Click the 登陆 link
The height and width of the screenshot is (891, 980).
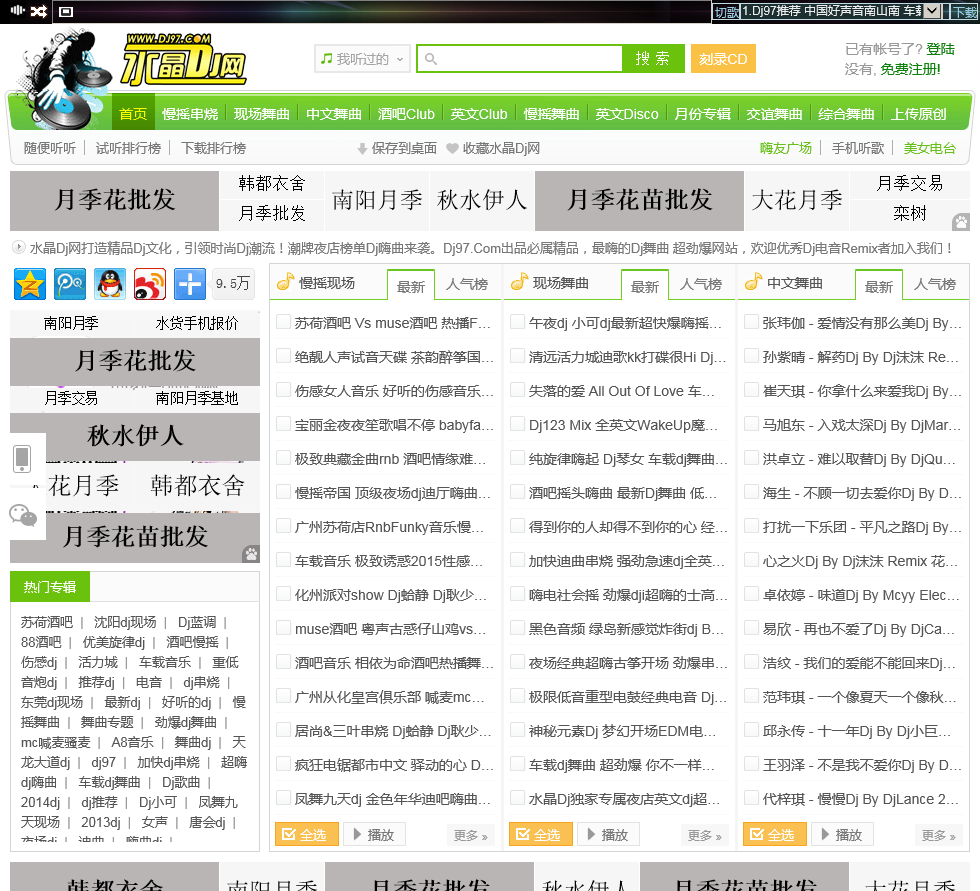[941, 49]
